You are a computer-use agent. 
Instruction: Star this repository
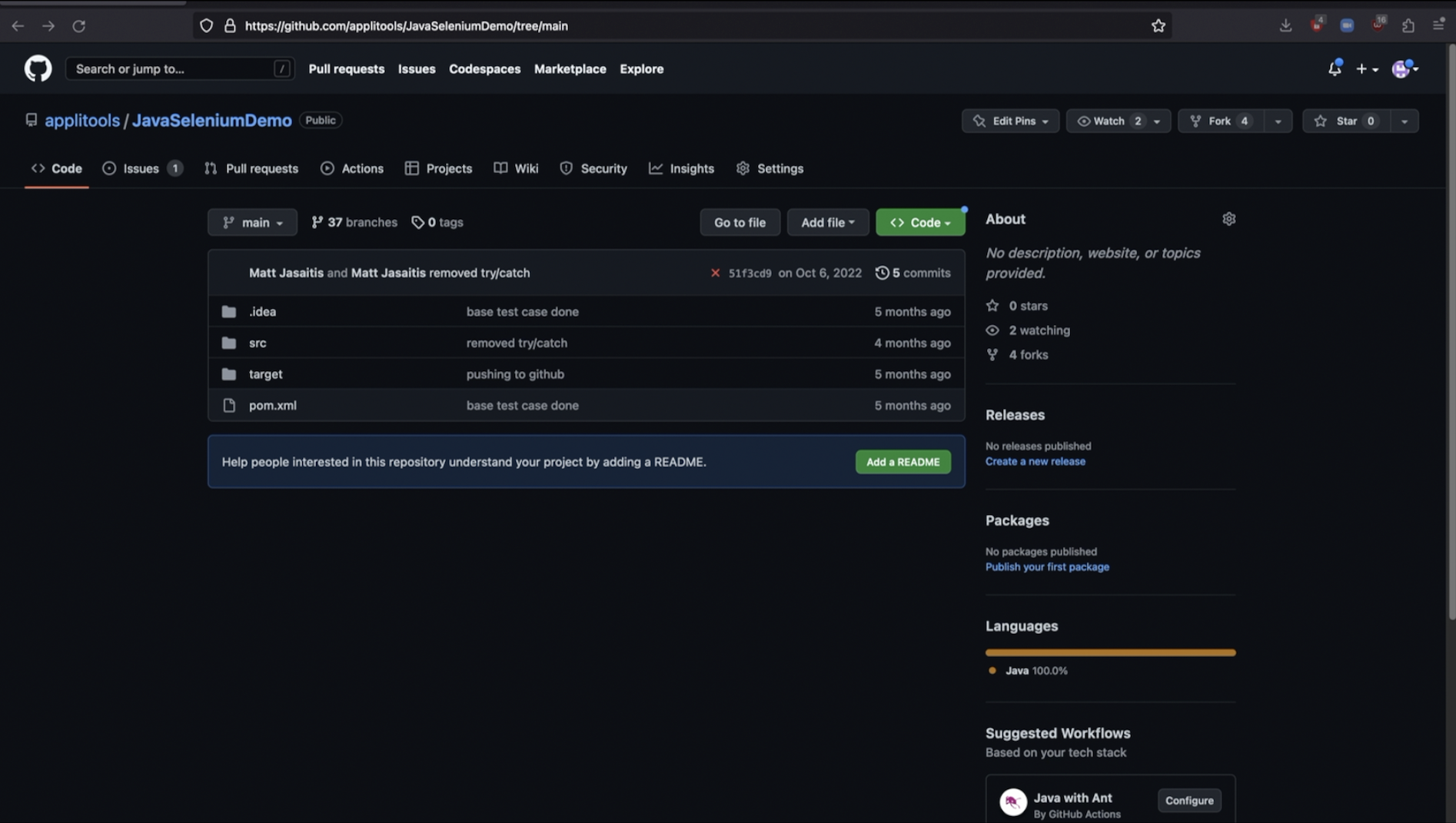(1346, 121)
